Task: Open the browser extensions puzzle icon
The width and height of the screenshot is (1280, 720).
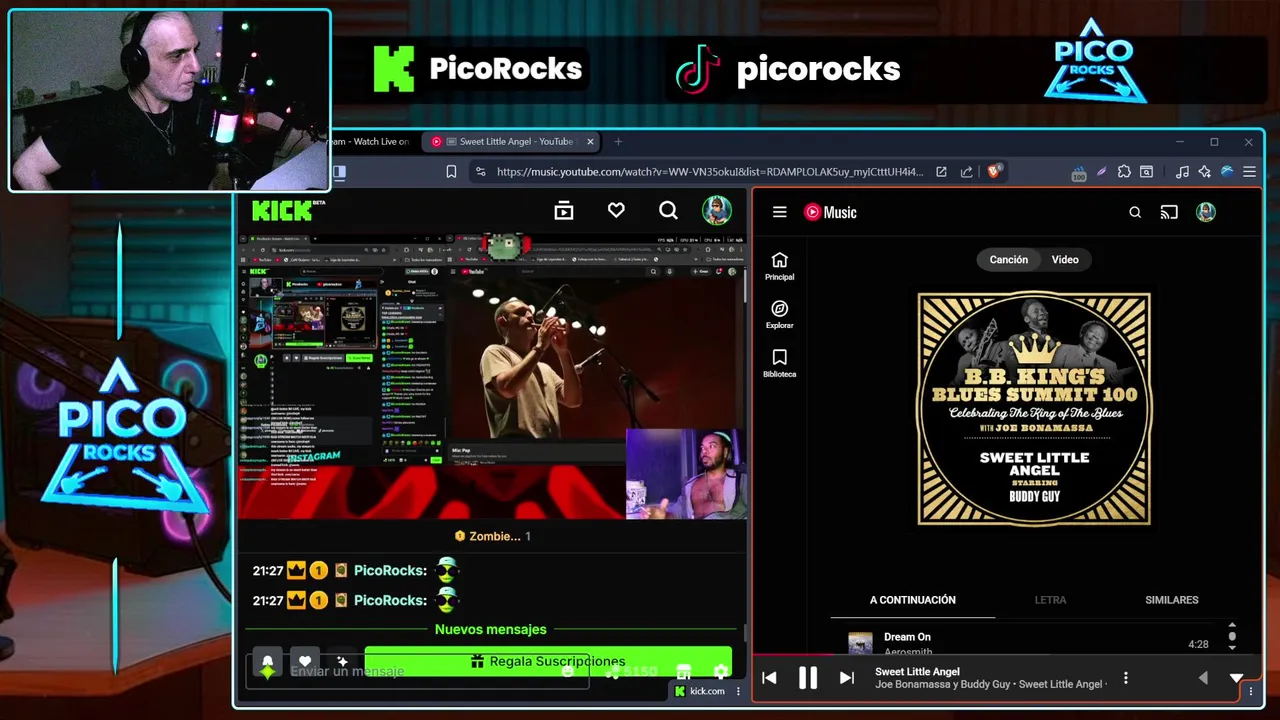Action: pyautogui.click(x=1124, y=172)
